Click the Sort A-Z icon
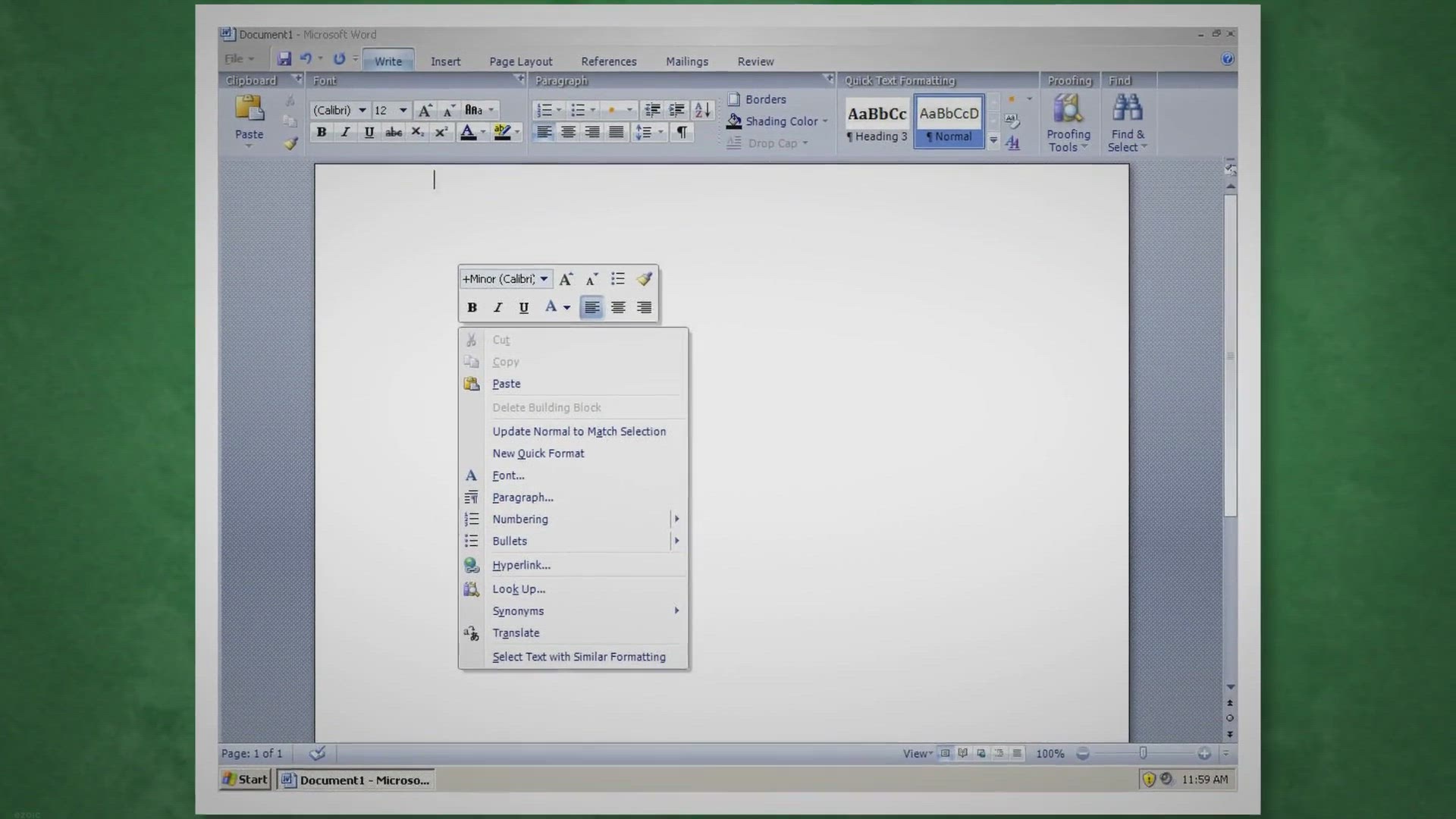Viewport: 1456px width, 819px height. tap(702, 111)
